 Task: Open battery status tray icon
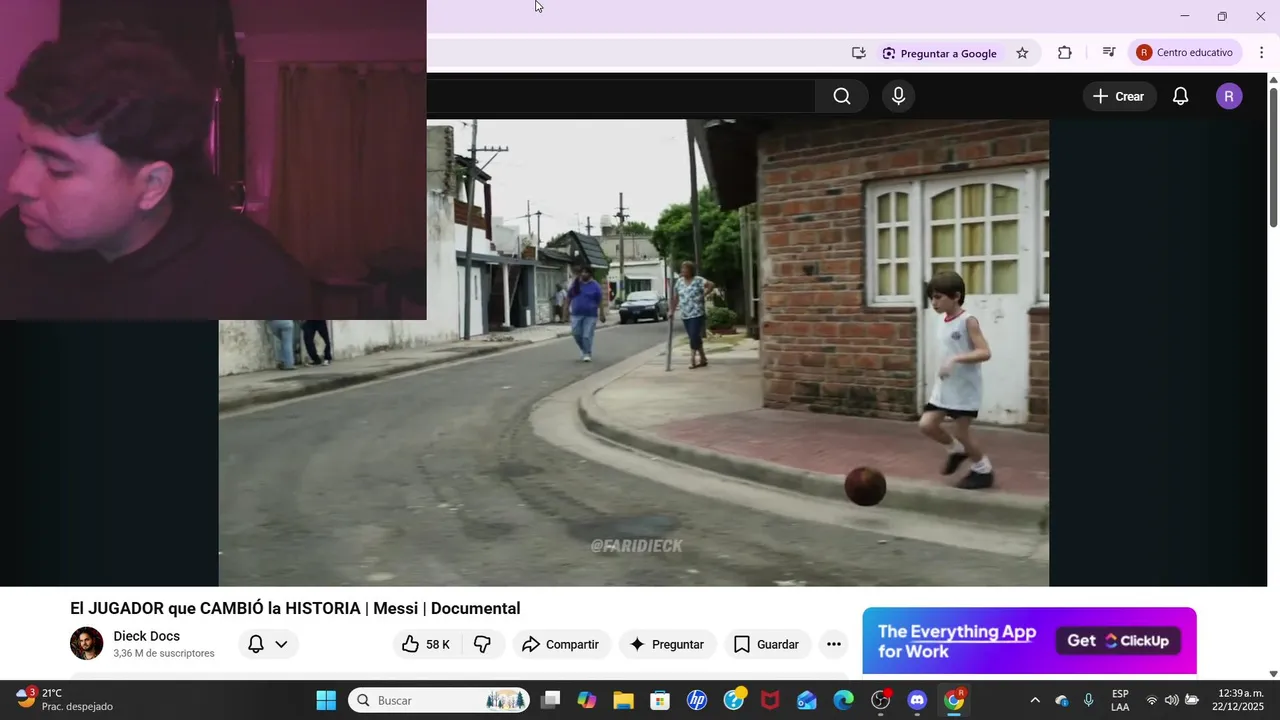point(1192,700)
